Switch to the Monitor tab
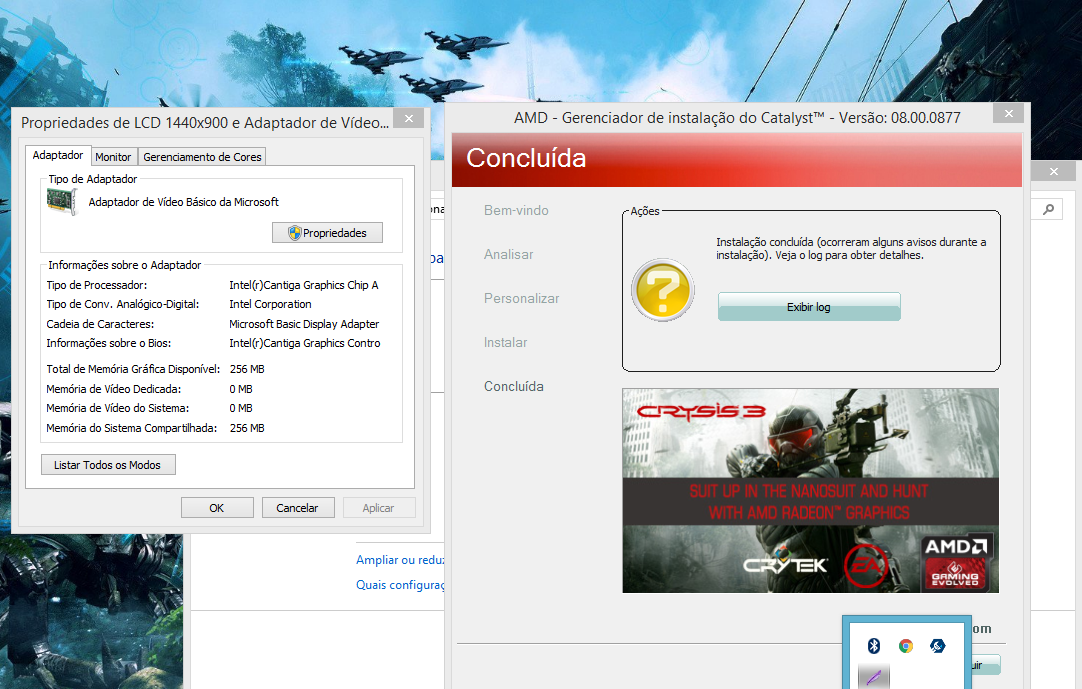Screen dimensions: 1082x689 coord(113,157)
